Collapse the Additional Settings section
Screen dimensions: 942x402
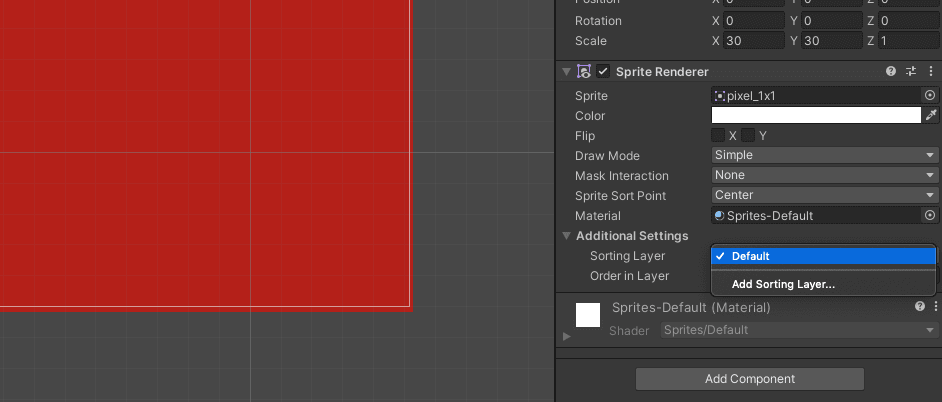tap(566, 236)
